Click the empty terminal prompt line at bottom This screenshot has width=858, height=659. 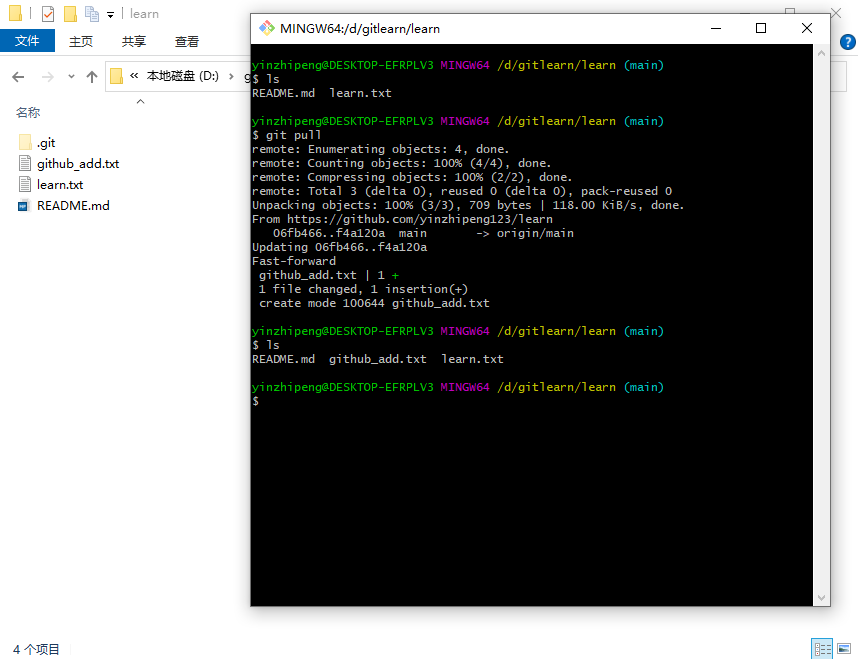pyautogui.click(x=256, y=401)
